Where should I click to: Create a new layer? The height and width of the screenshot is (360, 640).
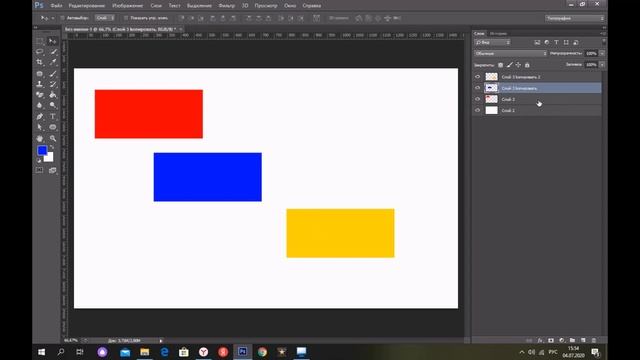[583, 340]
